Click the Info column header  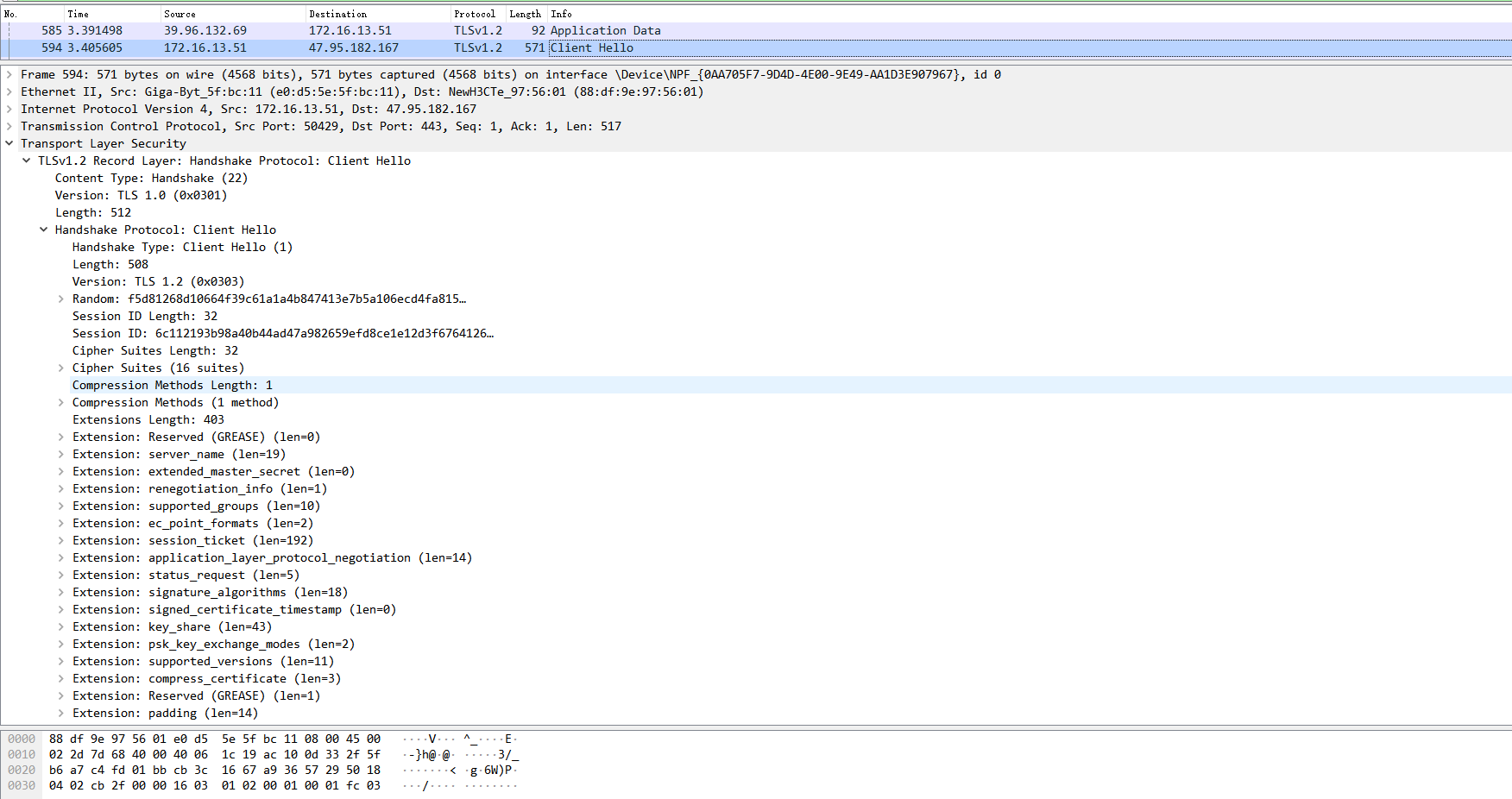point(1030,14)
